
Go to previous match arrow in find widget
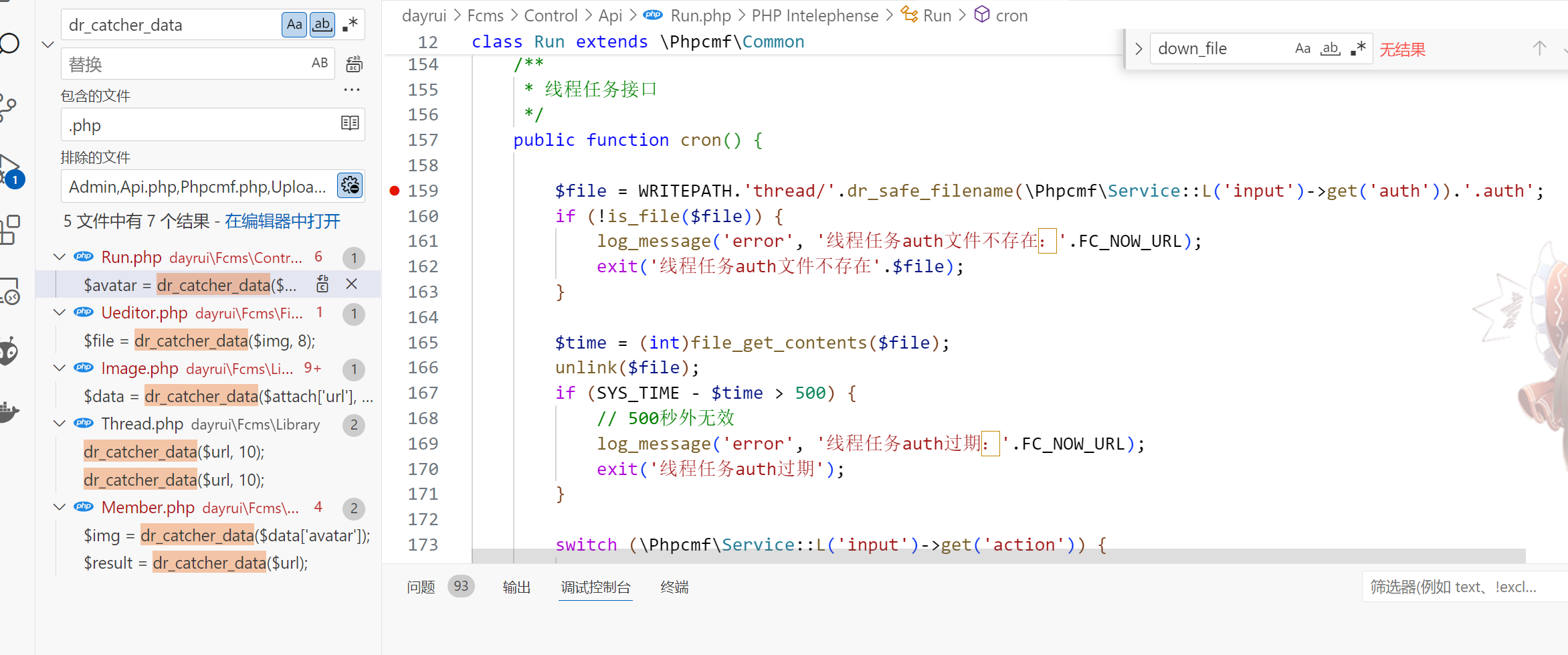coord(1539,49)
